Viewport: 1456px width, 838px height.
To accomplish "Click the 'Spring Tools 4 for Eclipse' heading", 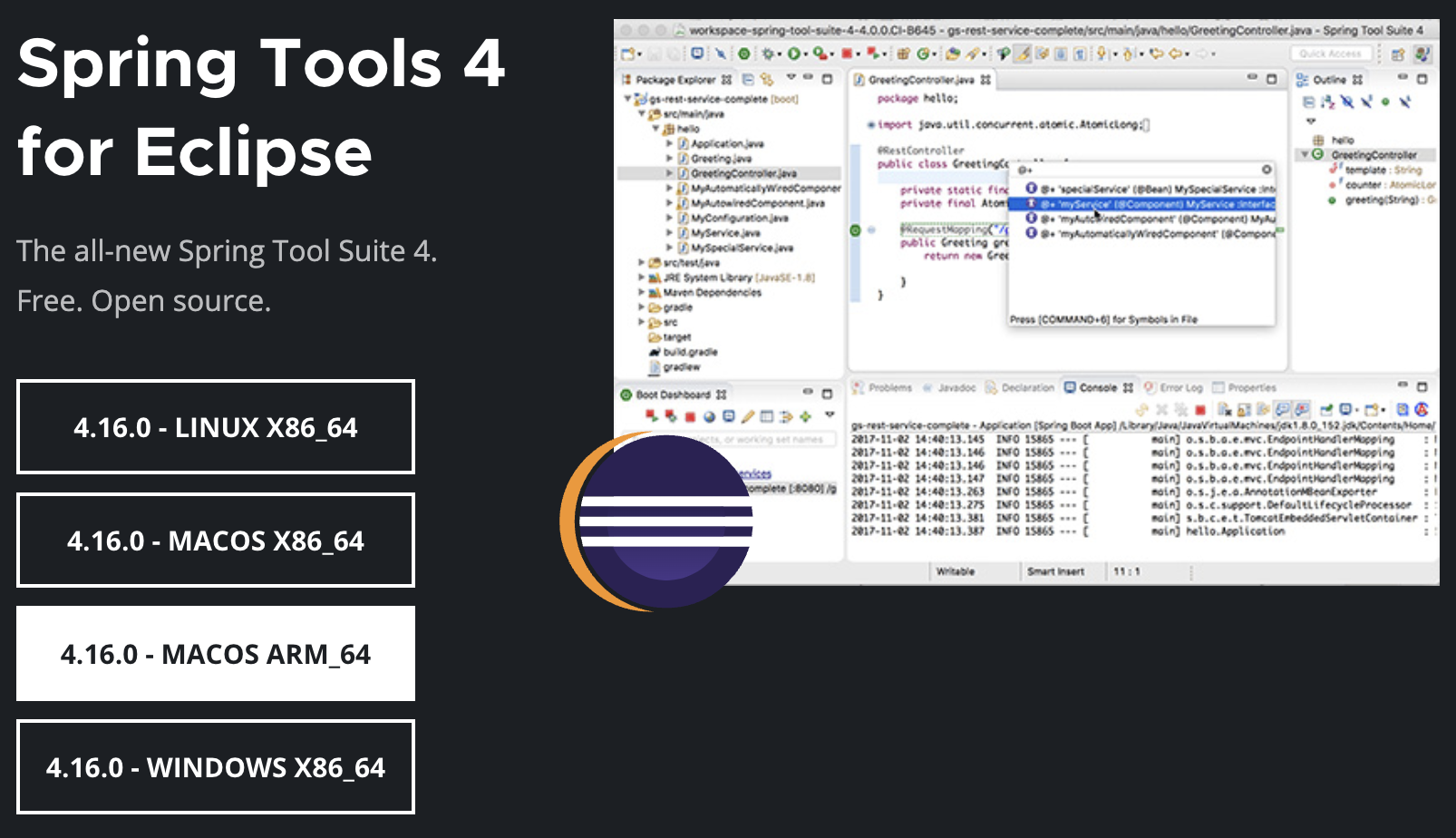I will [x=261, y=107].
